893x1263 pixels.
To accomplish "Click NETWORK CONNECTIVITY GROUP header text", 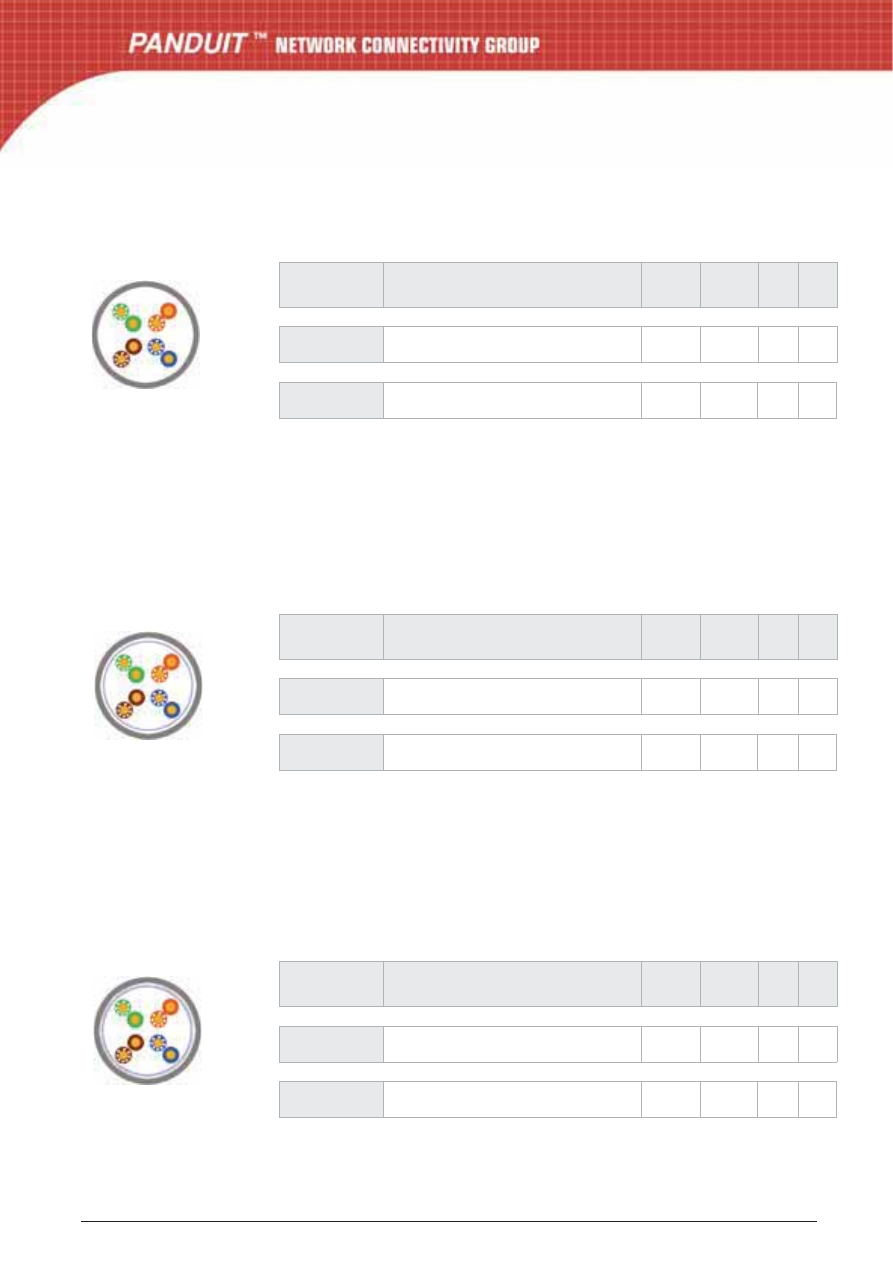I will click(408, 46).
